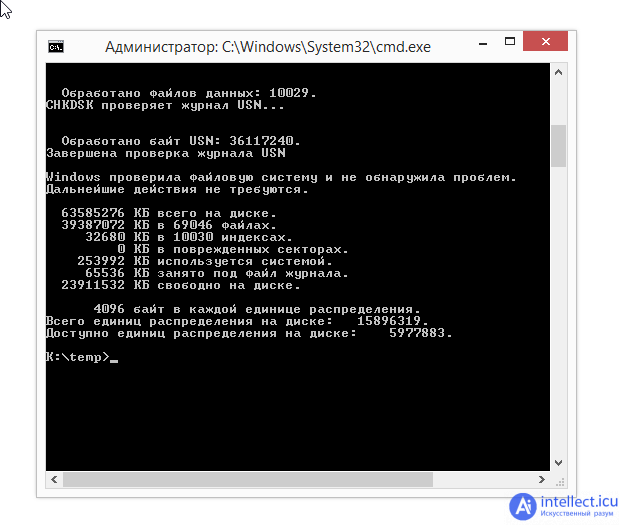This screenshot has width=620, height=525.
Task: Click the window title 'Администратор: C:\Windows\System32\cmd.exe'
Action: [268, 47]
